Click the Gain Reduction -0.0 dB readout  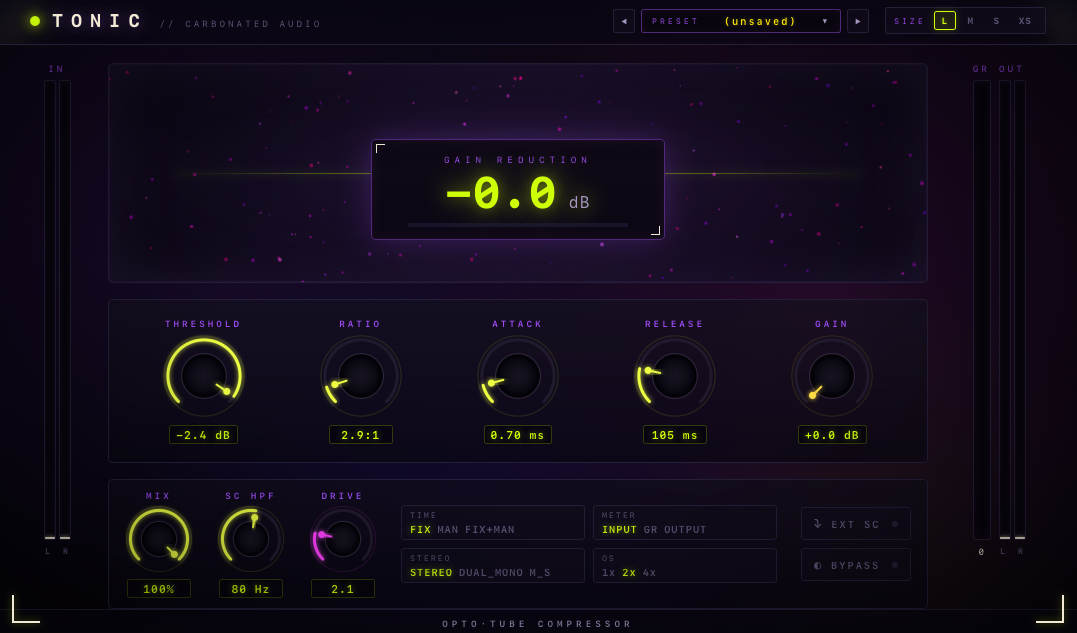coord(518,189)
